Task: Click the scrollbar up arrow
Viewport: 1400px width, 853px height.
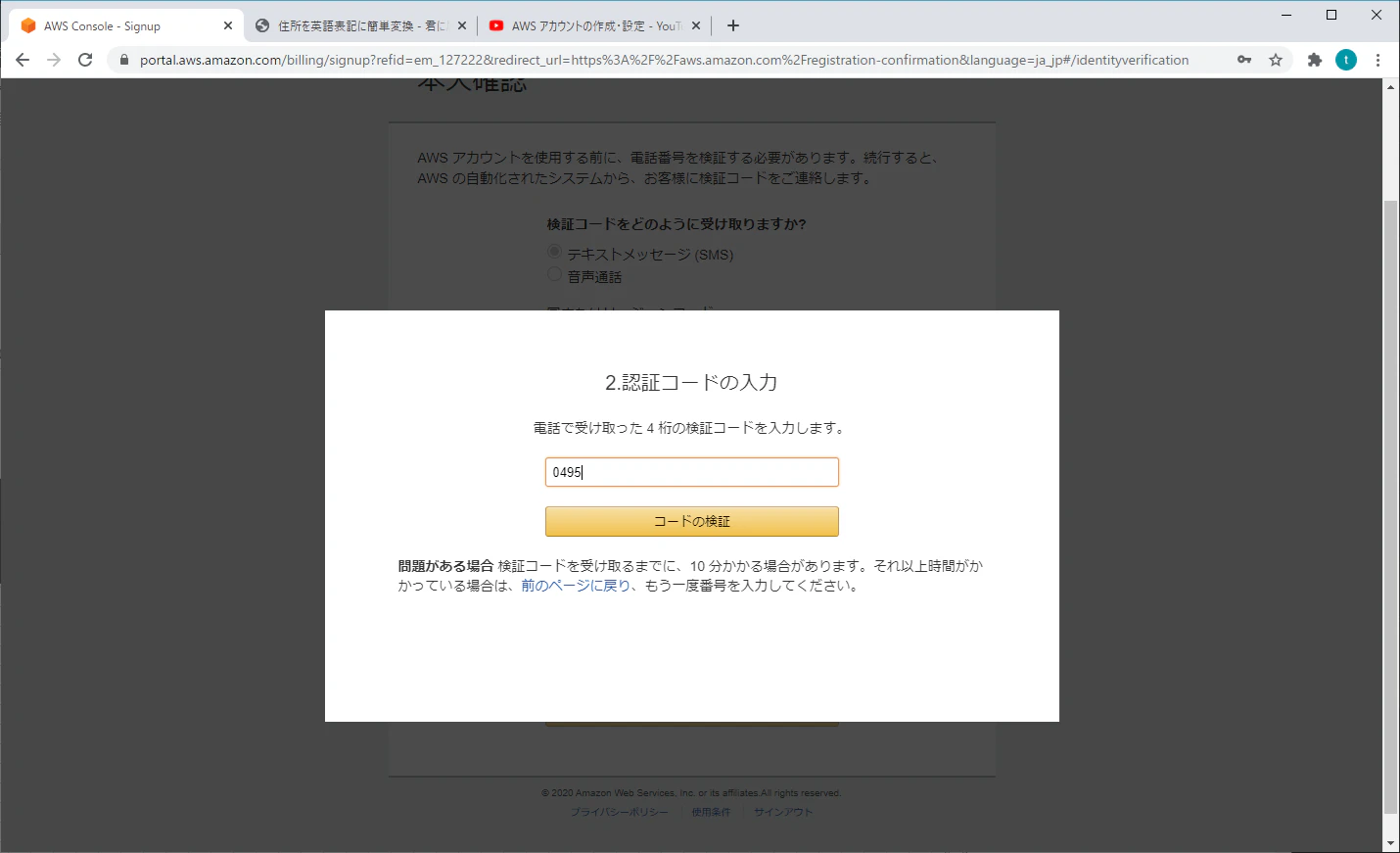Action: pyautogui.click(x=1390, y=87)
